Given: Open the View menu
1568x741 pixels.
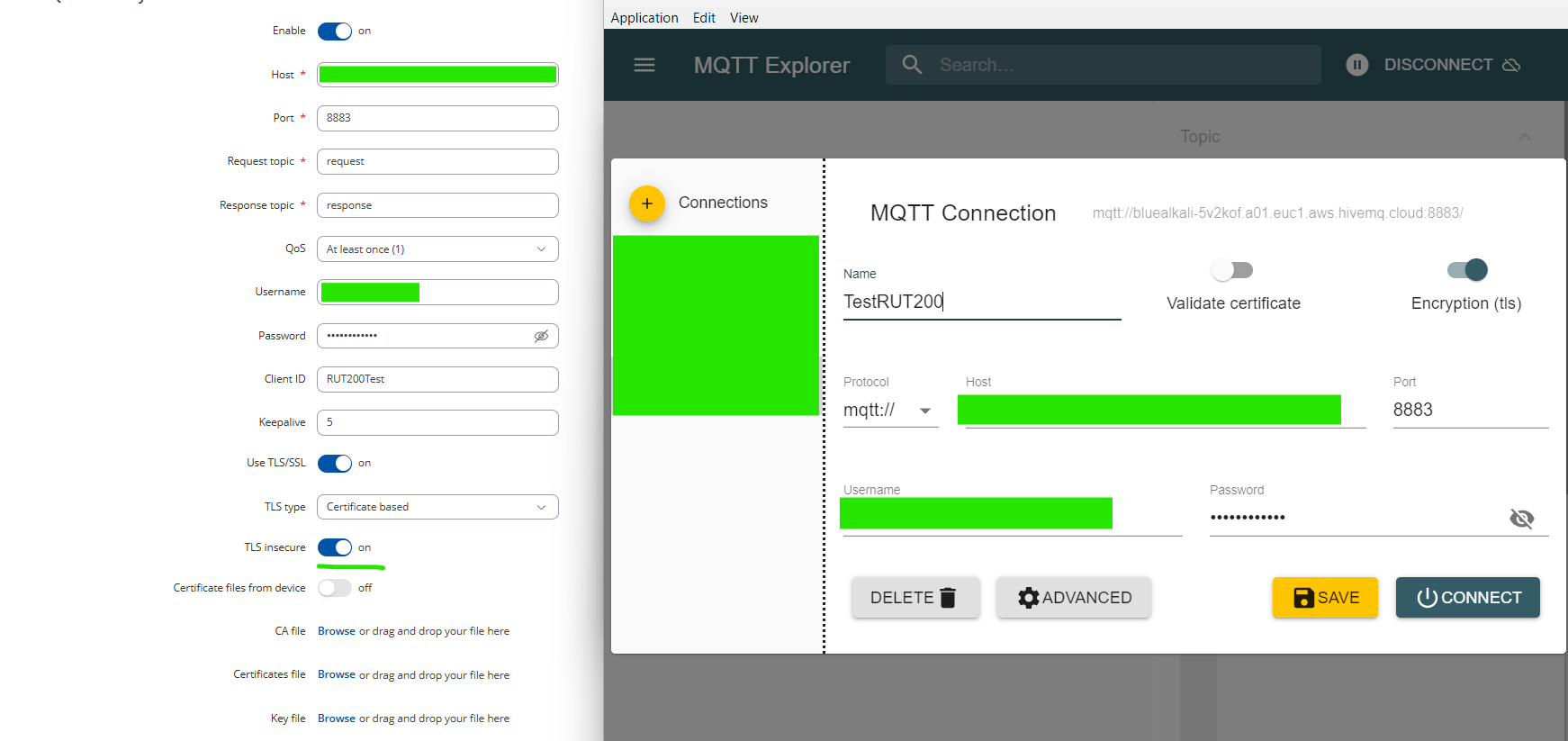Looking at the screenshot, I should [743, 18].
